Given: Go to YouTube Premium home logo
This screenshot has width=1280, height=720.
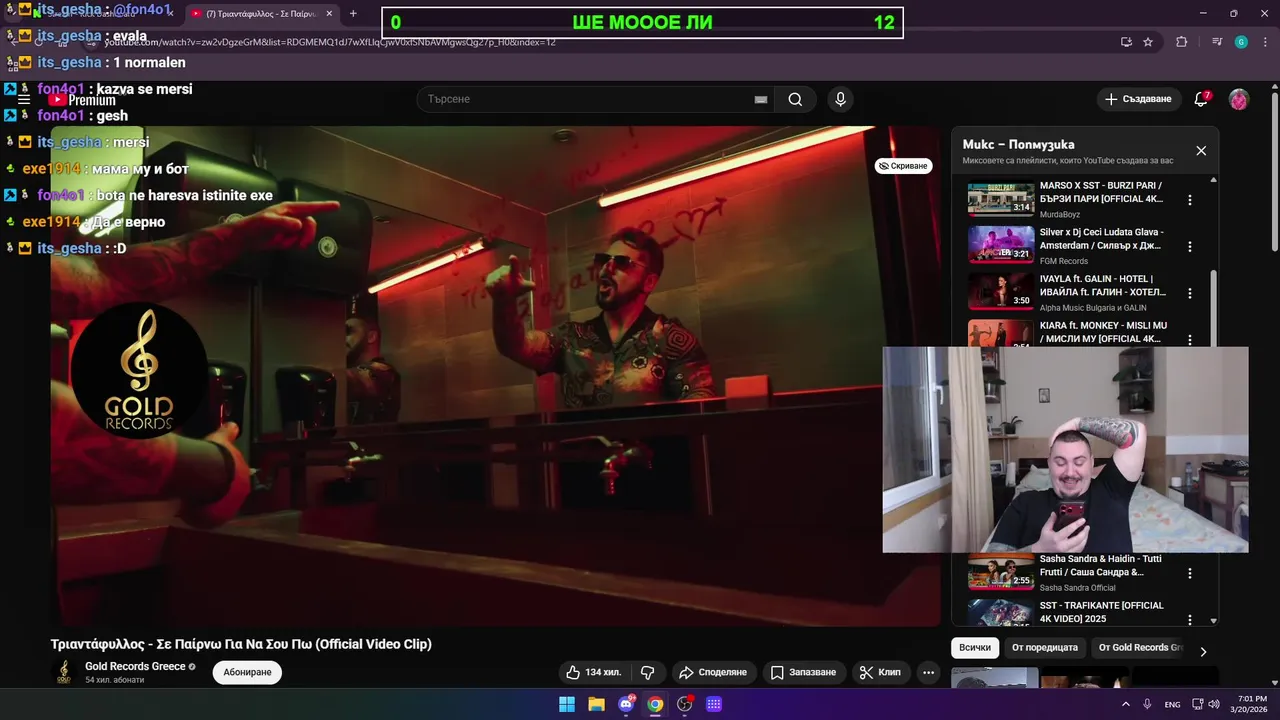Looking at the screenshot, I should coord(82,100).
